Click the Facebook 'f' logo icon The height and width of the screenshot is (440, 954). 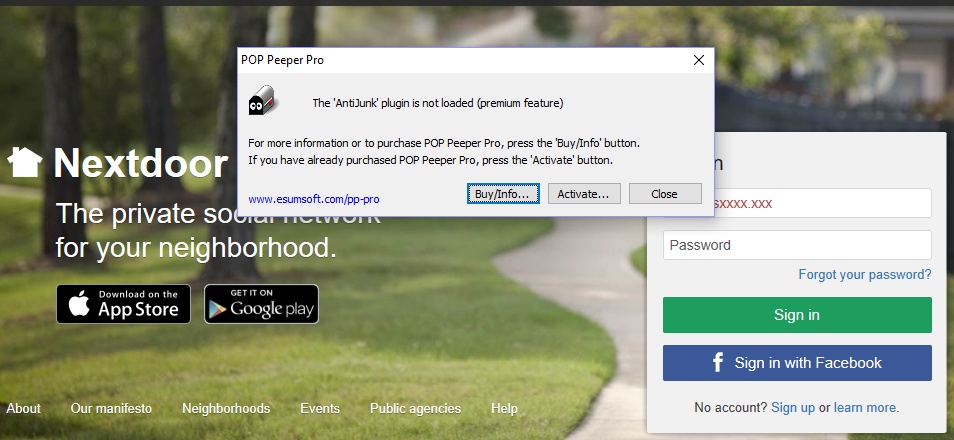coord(718,363)
